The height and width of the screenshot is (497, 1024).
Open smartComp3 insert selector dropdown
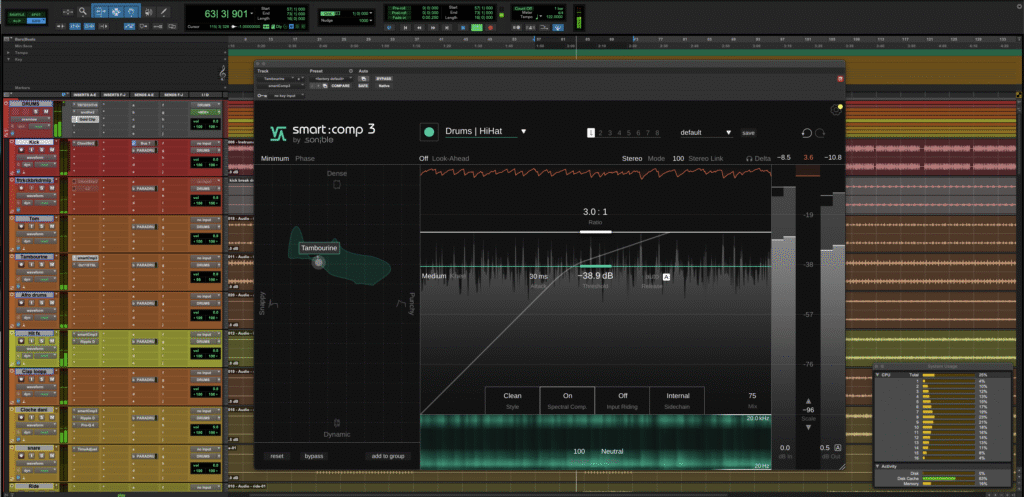point(281,86)
